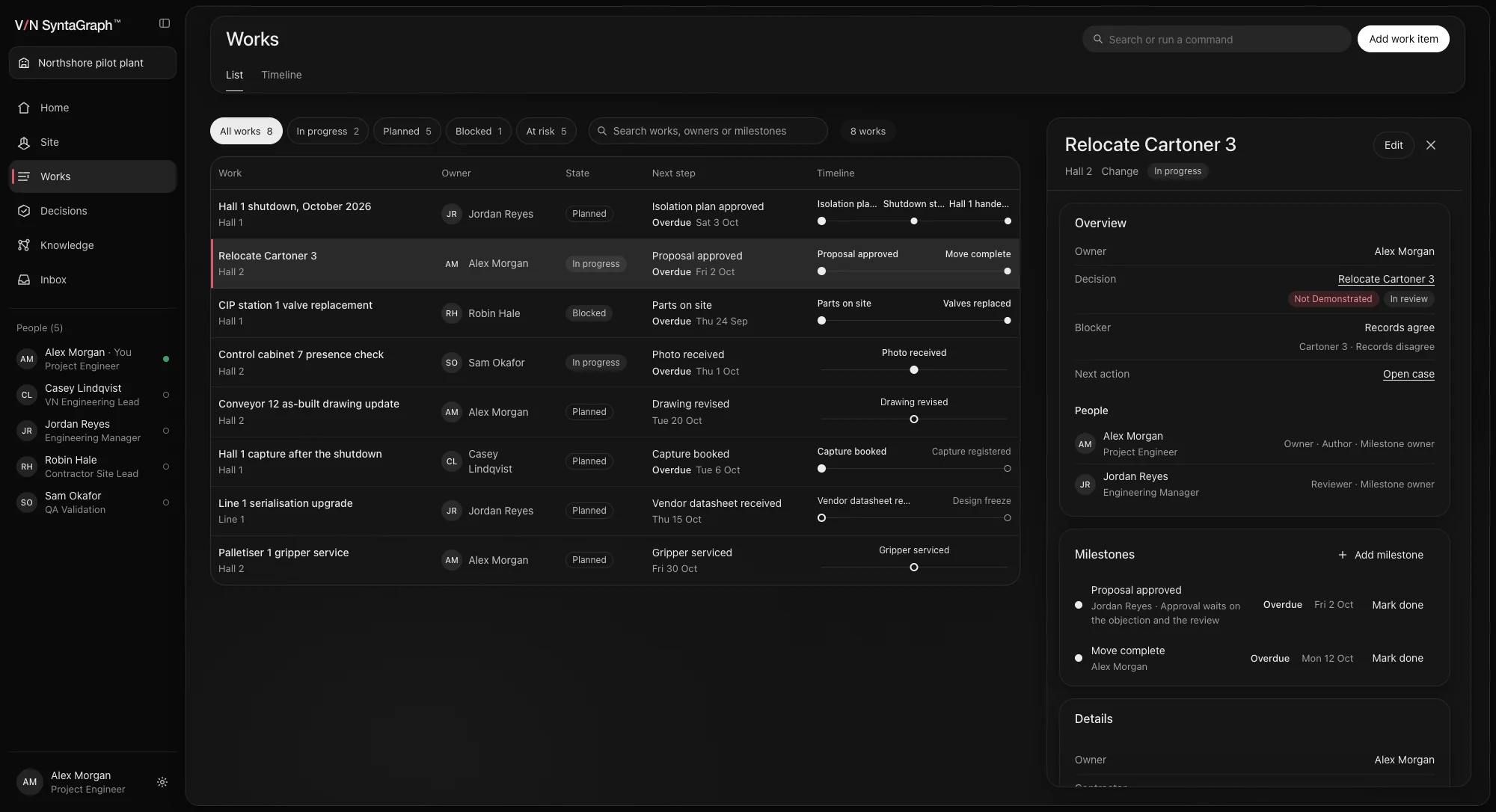Click the building icon next to Northshore pilot plant
1496x812 pixels.
pos(24,63)
